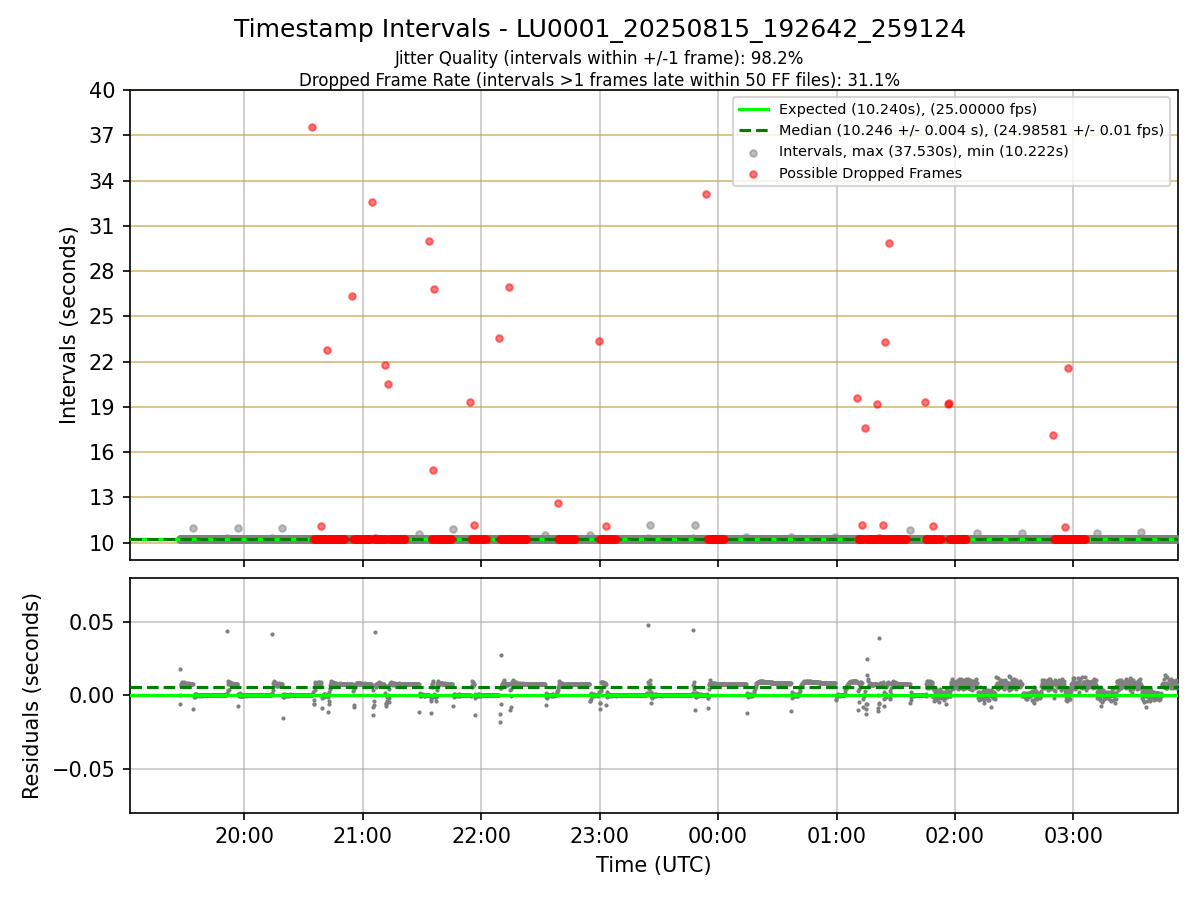
Task: Click the x-axis tick label '01:00'
Action: pyautogui.click(x=836, y=834)
